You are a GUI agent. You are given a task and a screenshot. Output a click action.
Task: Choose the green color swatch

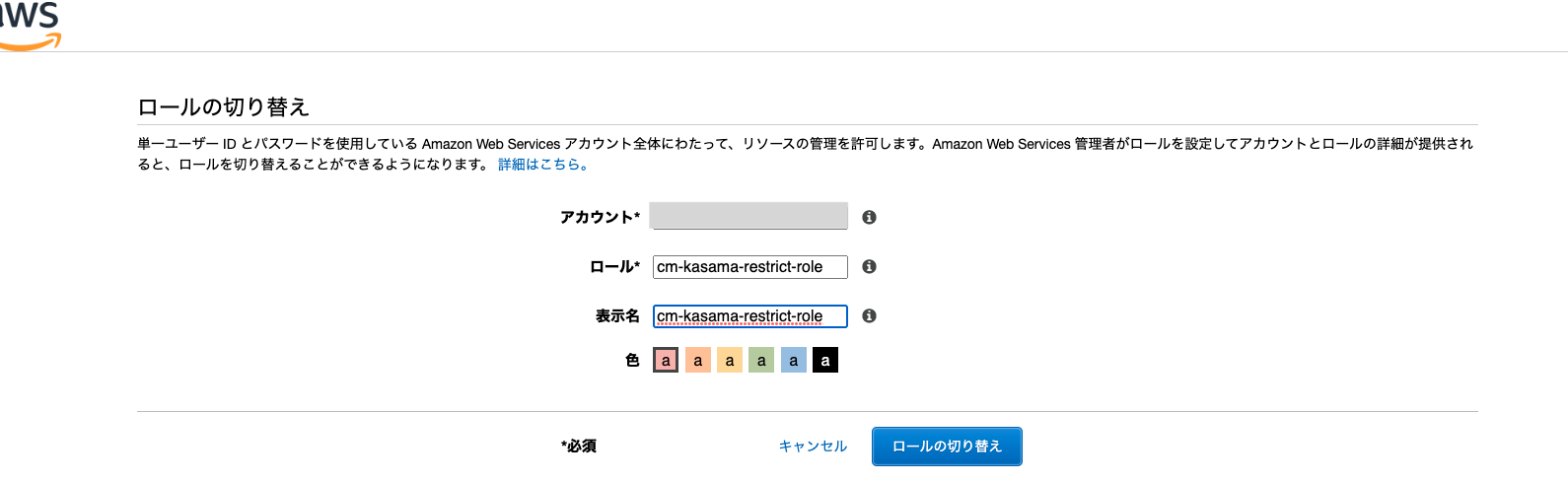761,361
